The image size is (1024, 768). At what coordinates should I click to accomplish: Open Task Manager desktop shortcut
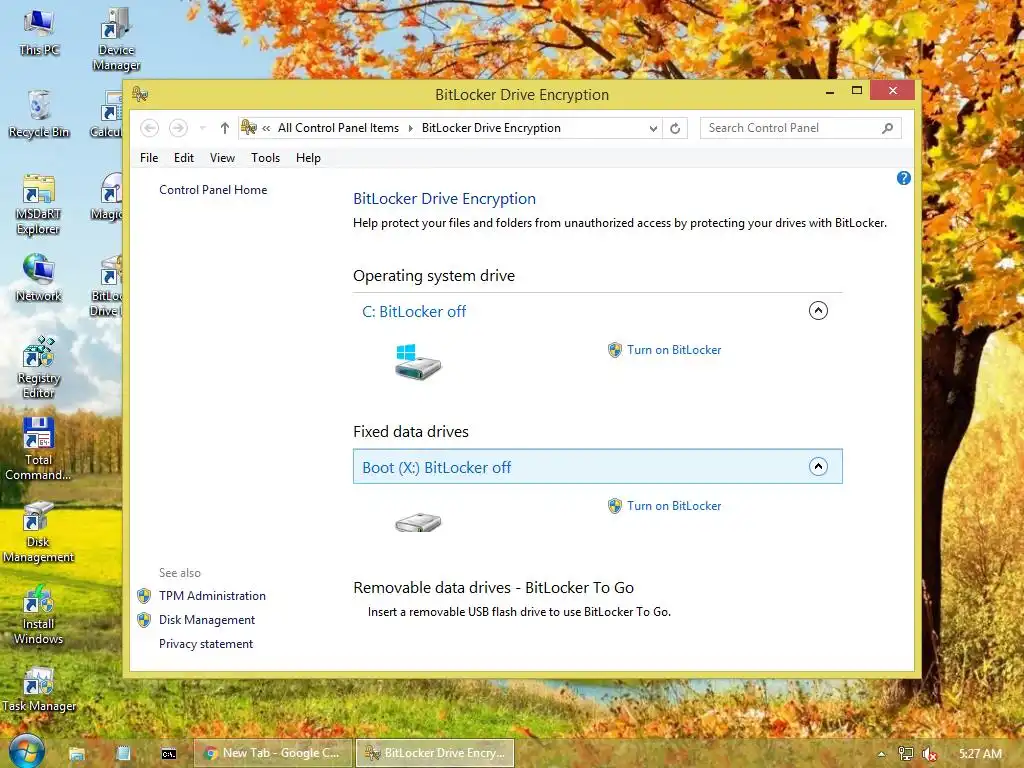tap(39, 689)
